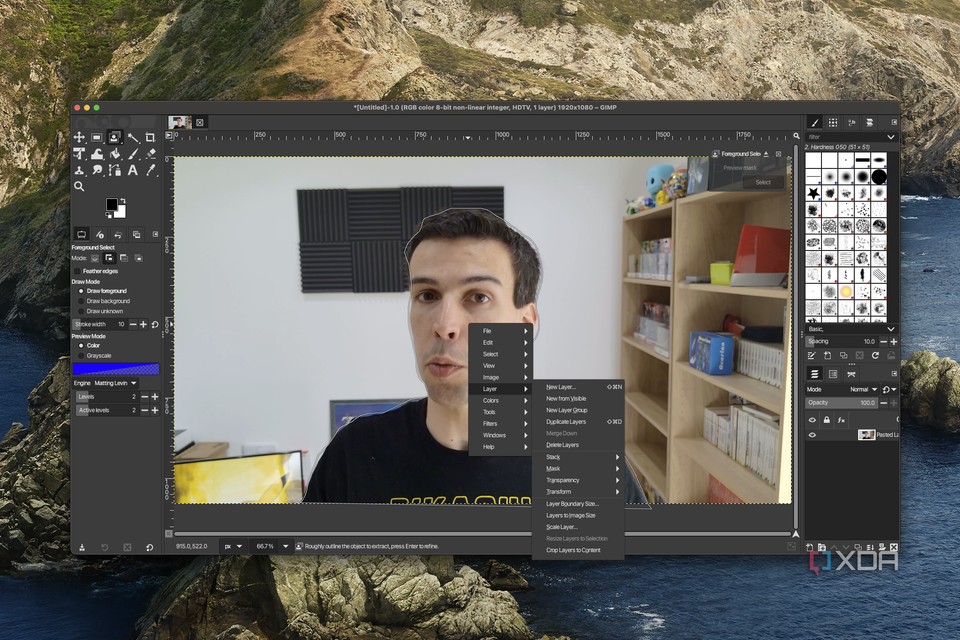Viewport: 960px width, 640px height.
Task: Select the Text tool
Action: [133, 170]
